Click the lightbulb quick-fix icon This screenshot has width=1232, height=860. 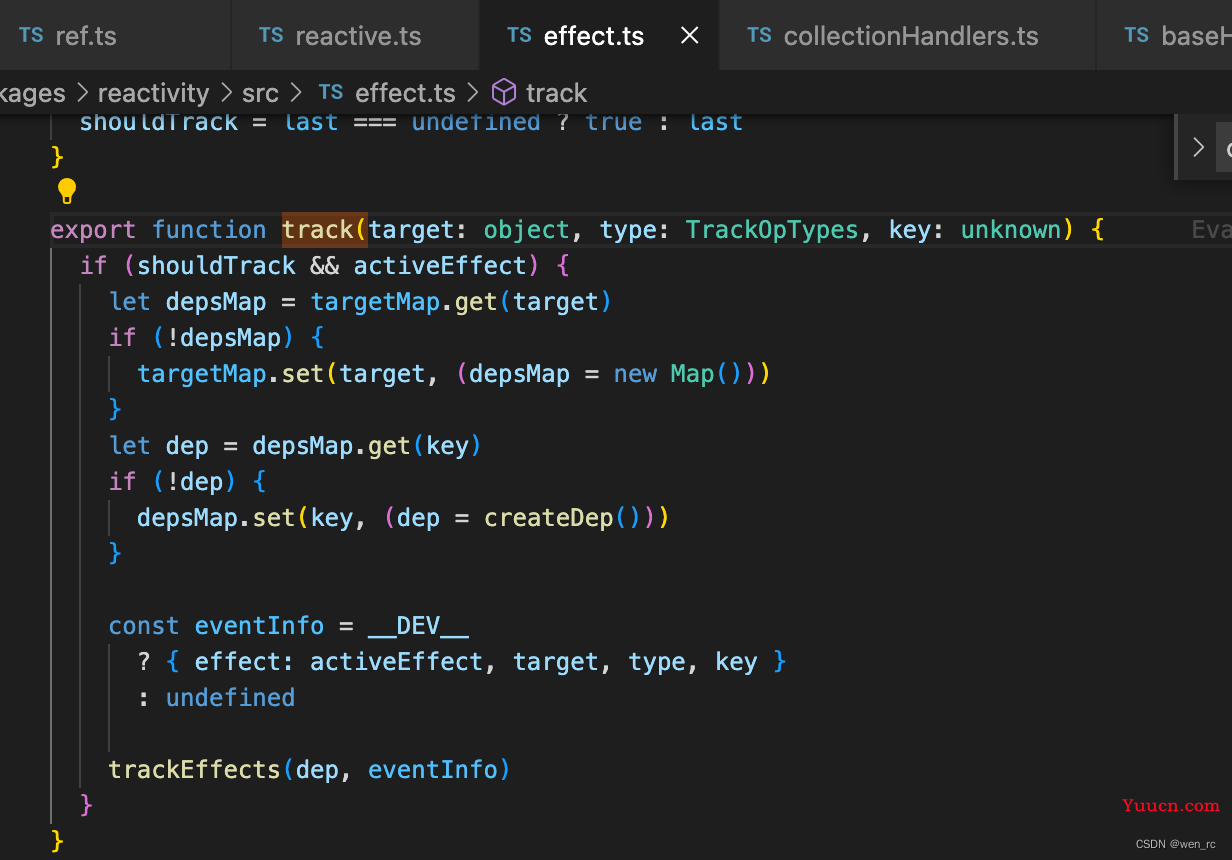pyautogui.click(x=66, y=190)
